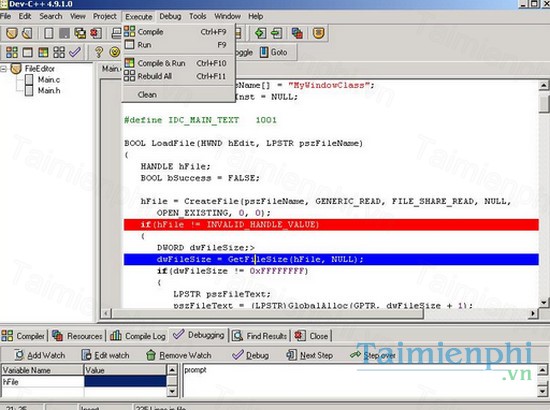Screen dimensions: 550x410
Task: Open the Search menu
Action: 51,16
